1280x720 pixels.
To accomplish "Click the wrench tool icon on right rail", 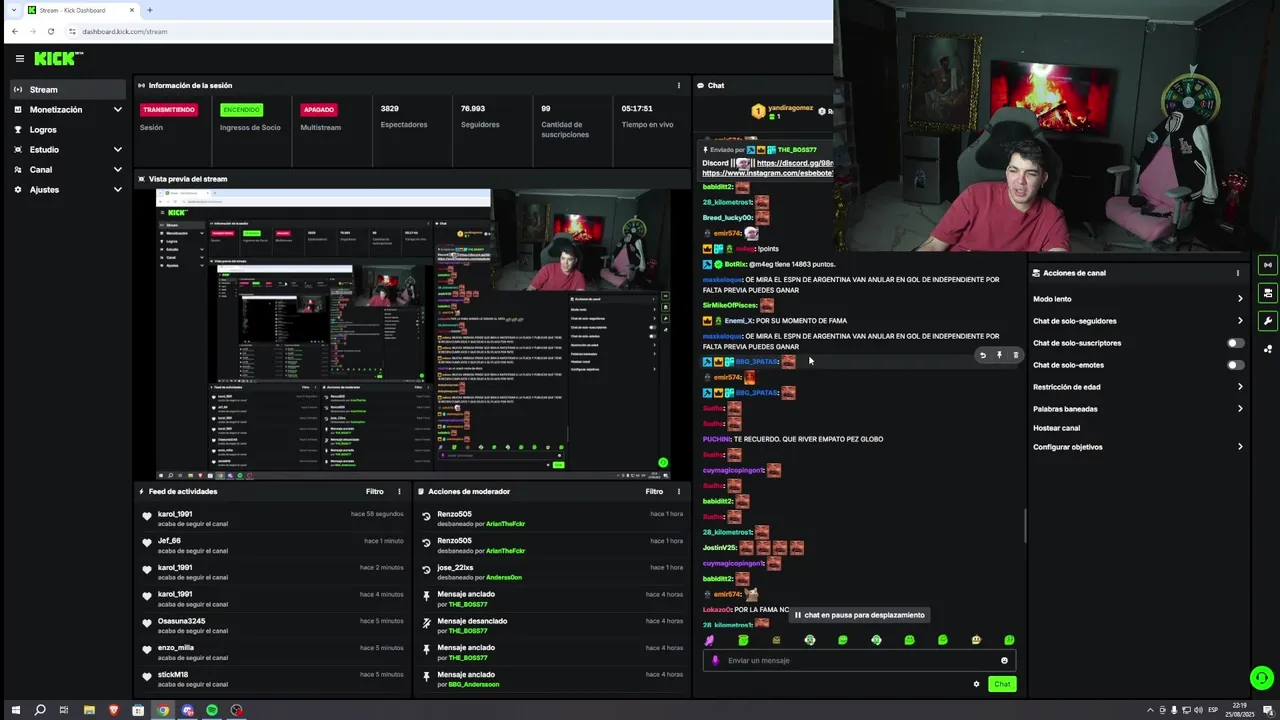I will tap(1268, 321).
